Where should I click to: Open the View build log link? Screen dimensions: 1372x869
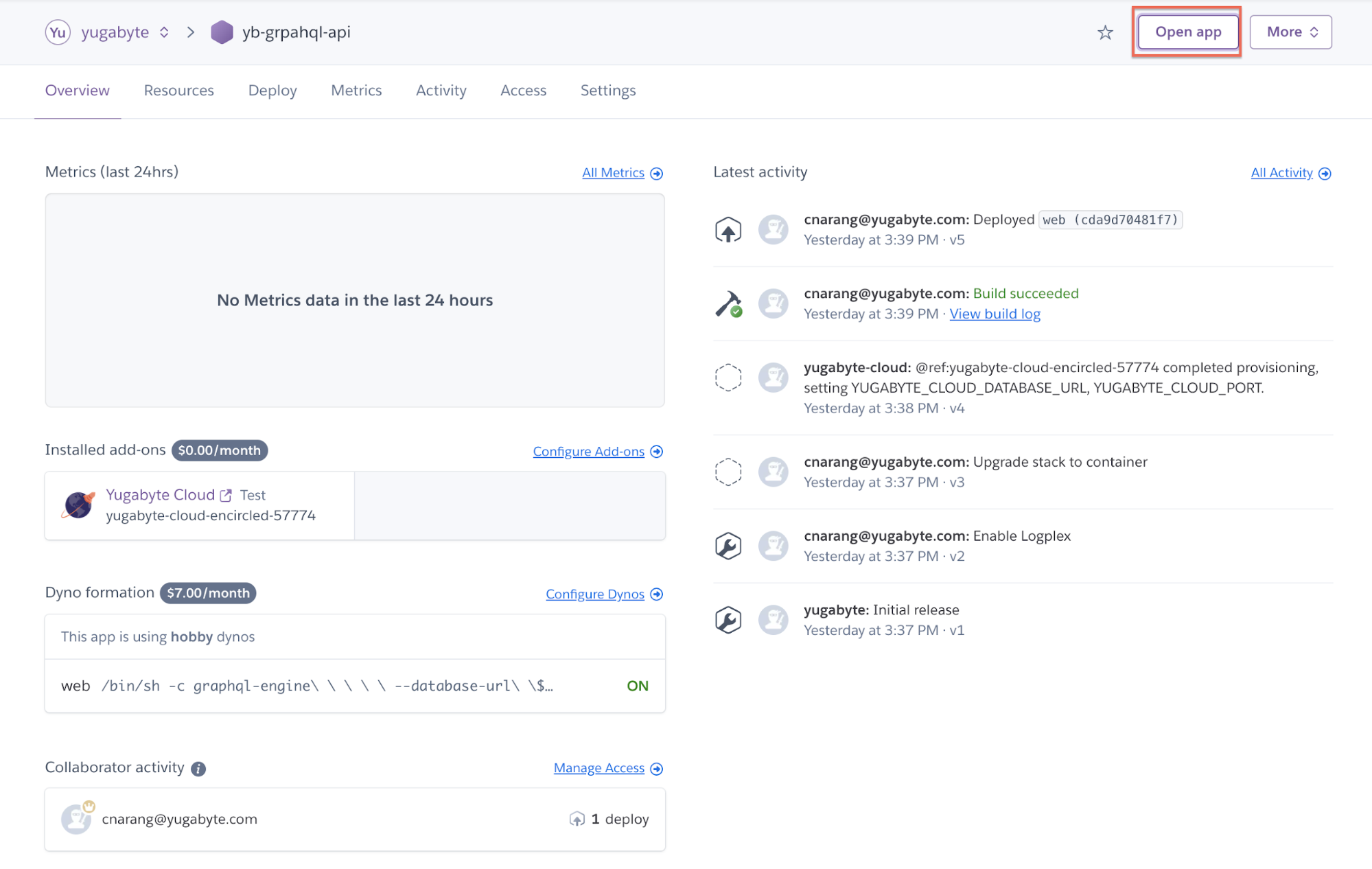tap(995, 314)
